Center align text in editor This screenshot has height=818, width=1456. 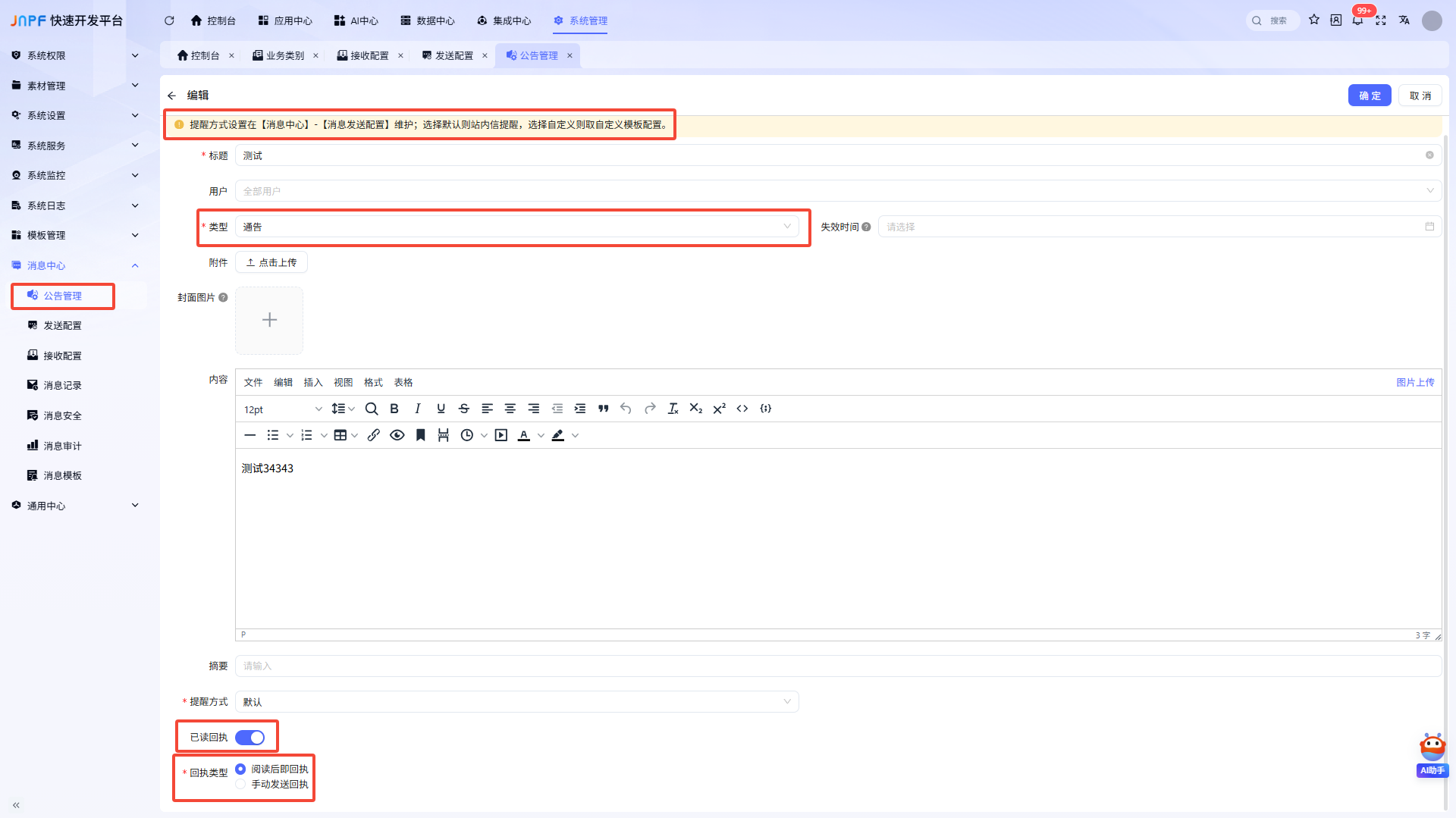click(510, 409)
